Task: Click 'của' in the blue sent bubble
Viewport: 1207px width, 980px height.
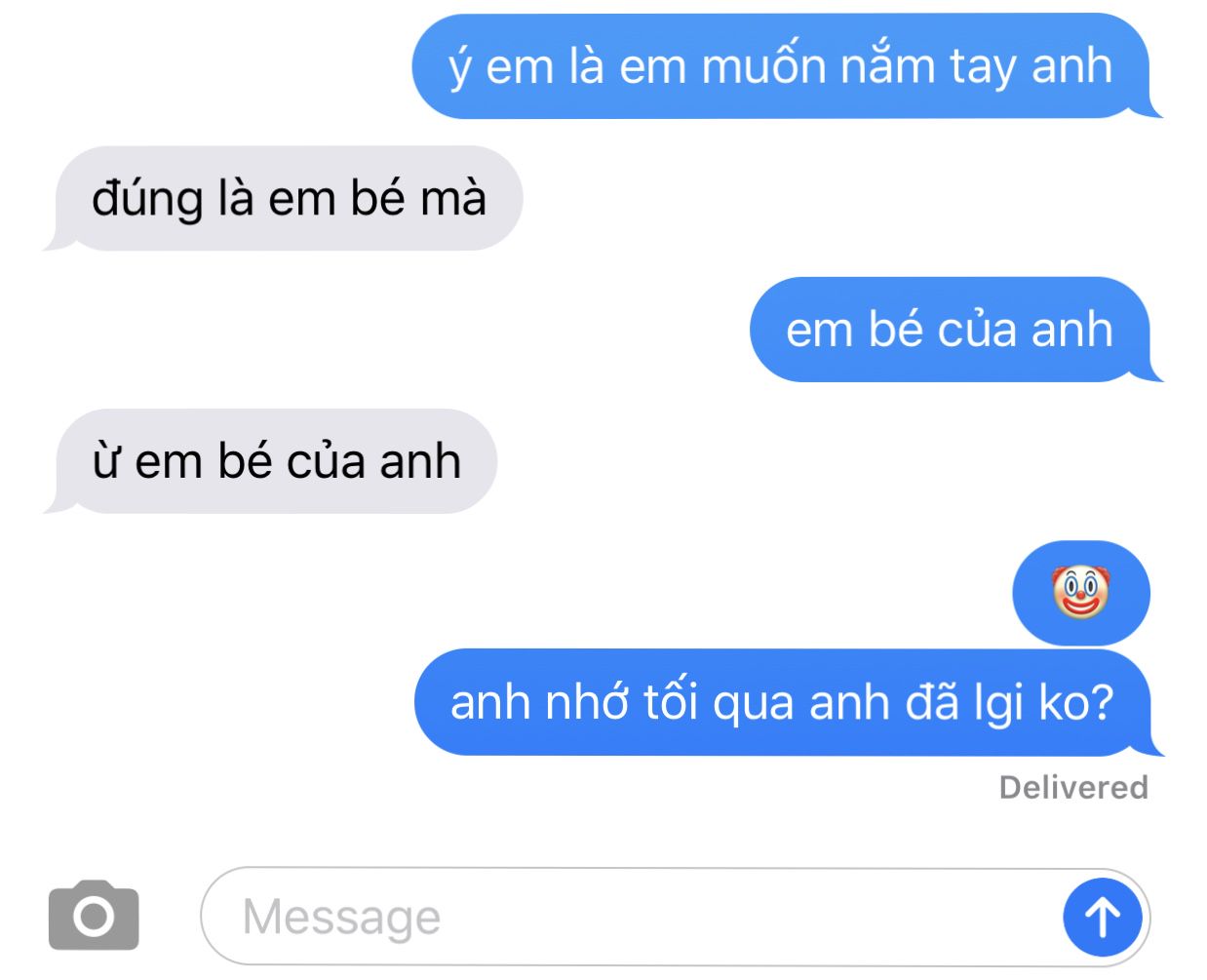Action: 977,330
